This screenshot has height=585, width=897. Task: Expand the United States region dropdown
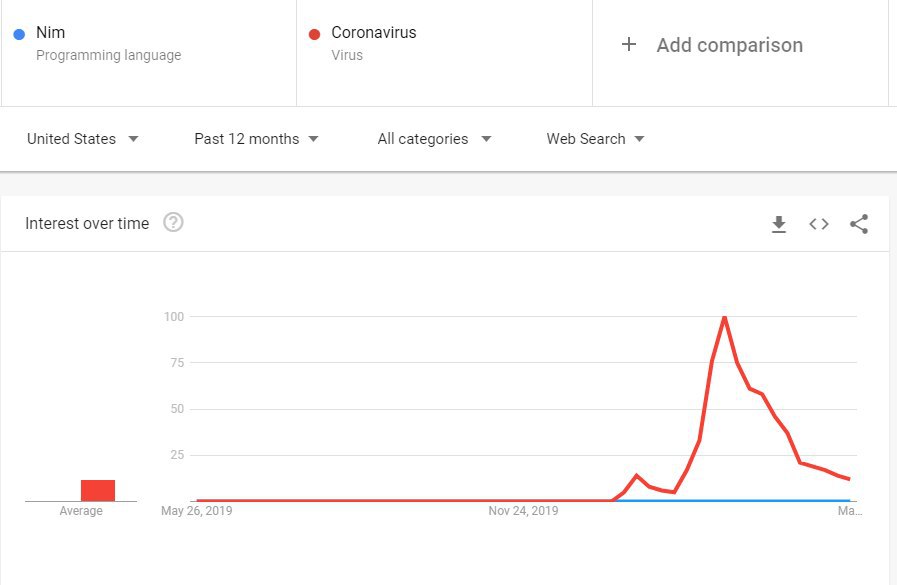tap(82, 139)
